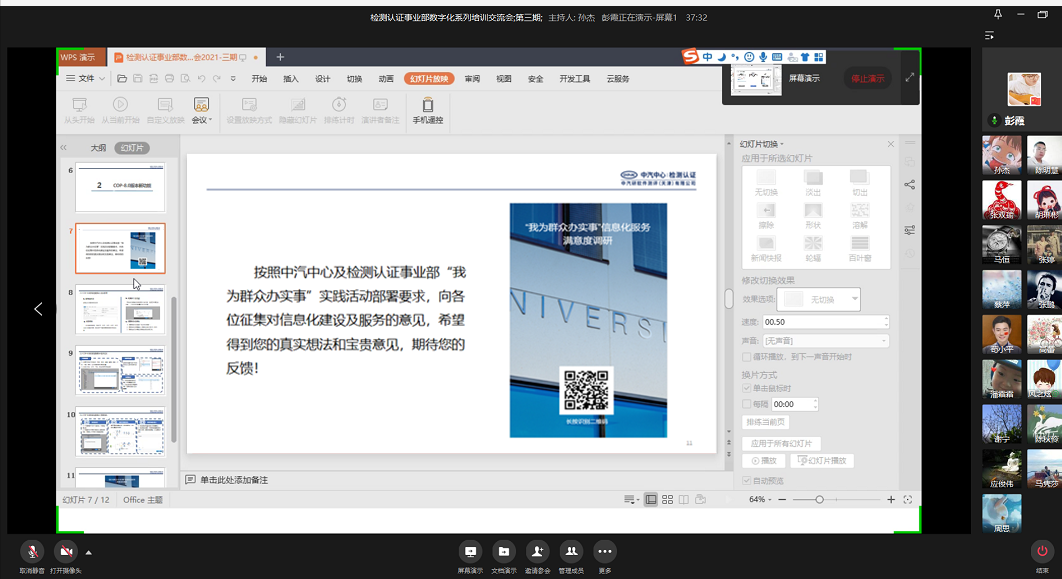Click the print icon in quick toolbar
Viewport: 1062px width, 579px height.
pos(169,79)
